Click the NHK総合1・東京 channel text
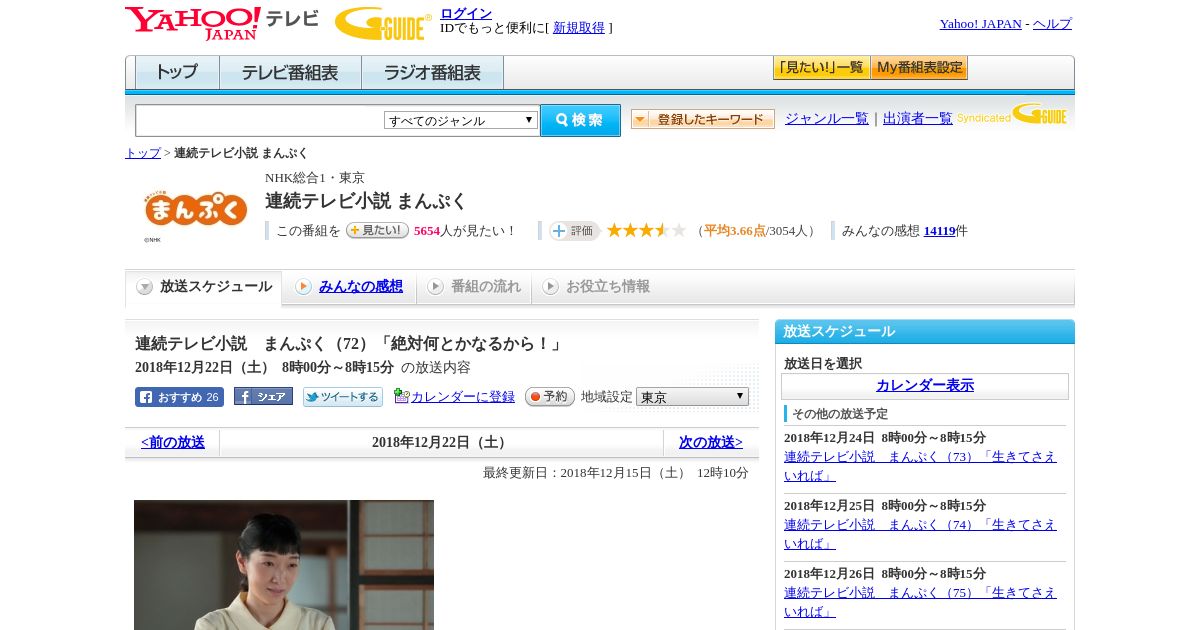The width and height of the screenshot is (1200, 630). pyautogui.click(x=315, y=178)
